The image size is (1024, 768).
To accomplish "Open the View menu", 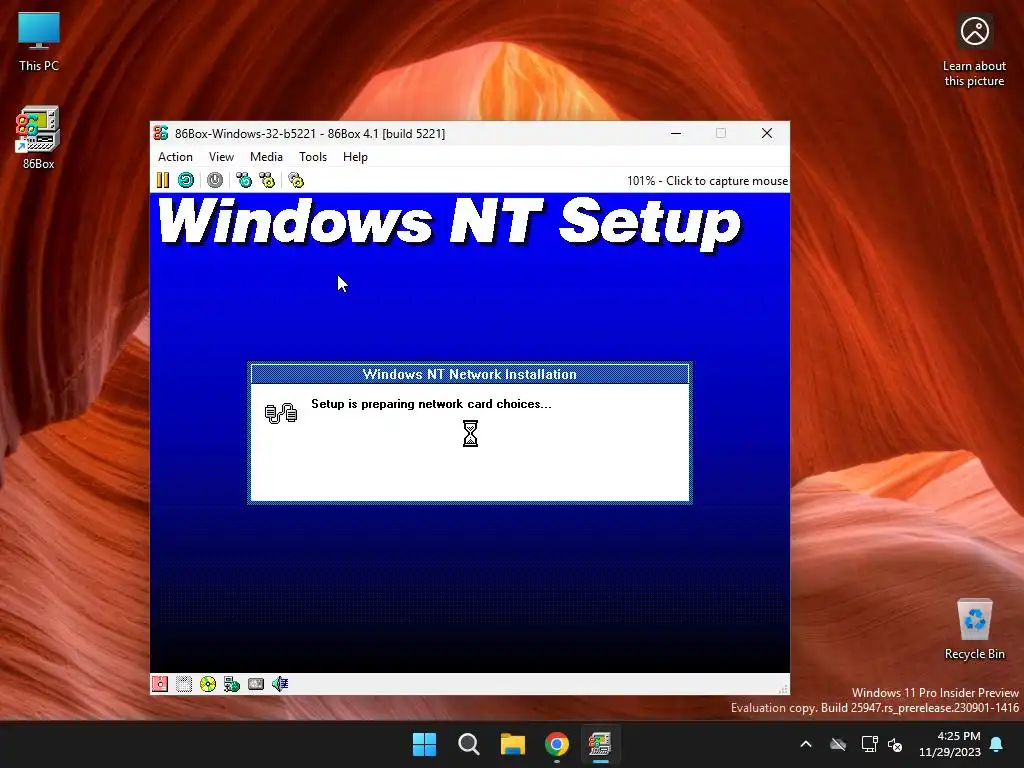I will click(221, 157).
